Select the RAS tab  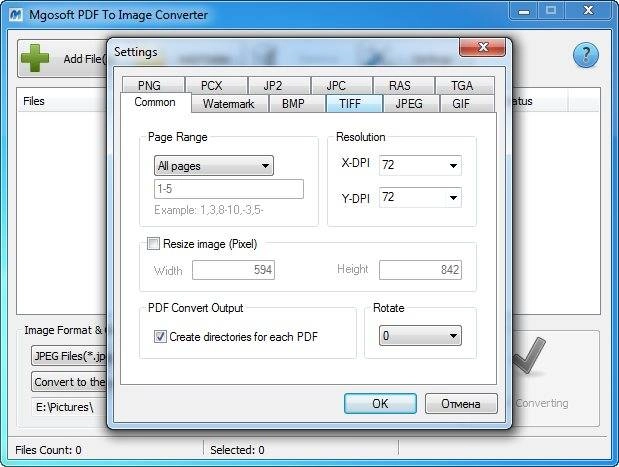point(404,85)
